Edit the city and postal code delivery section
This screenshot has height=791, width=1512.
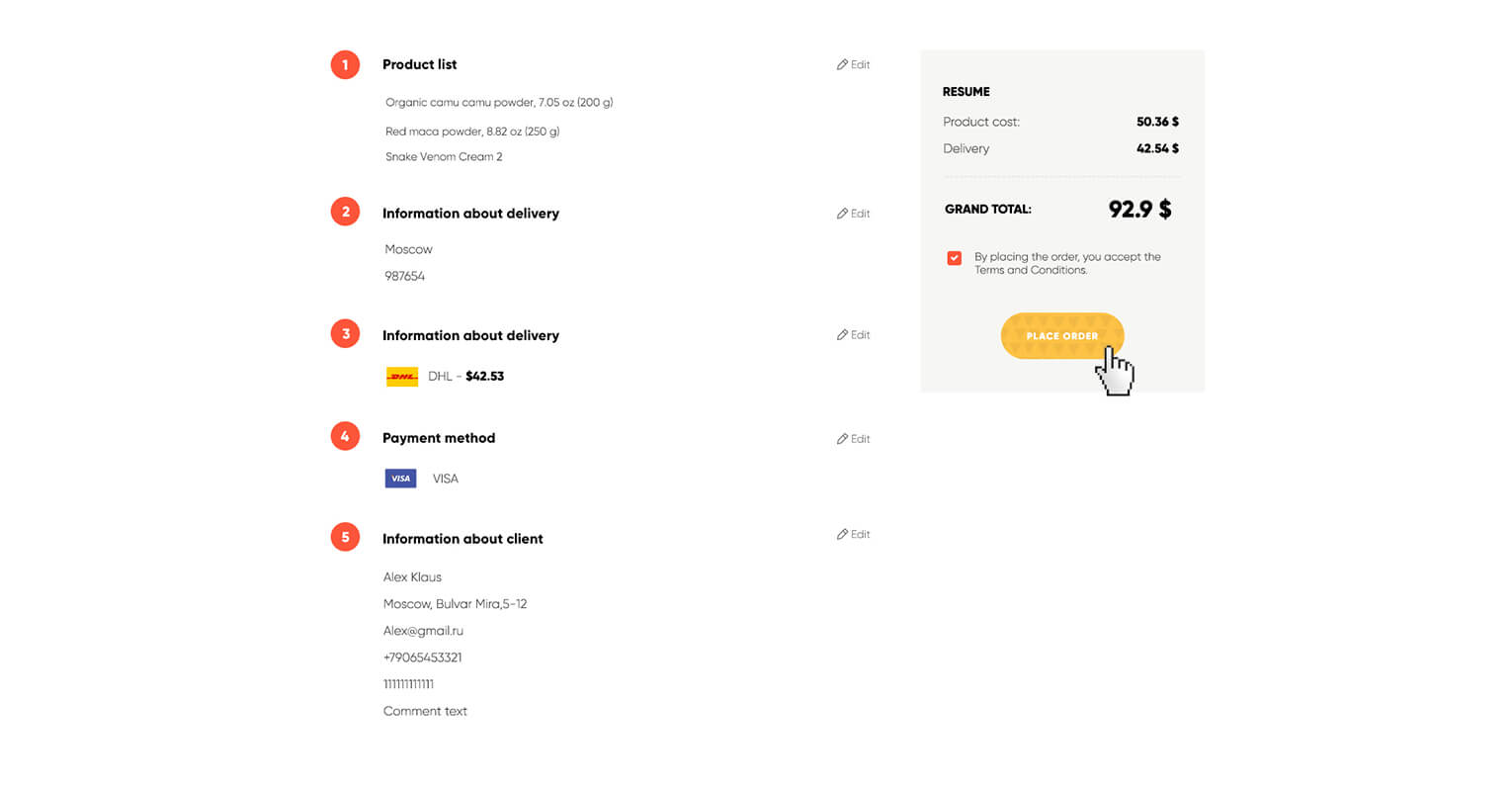coord(853,214)
